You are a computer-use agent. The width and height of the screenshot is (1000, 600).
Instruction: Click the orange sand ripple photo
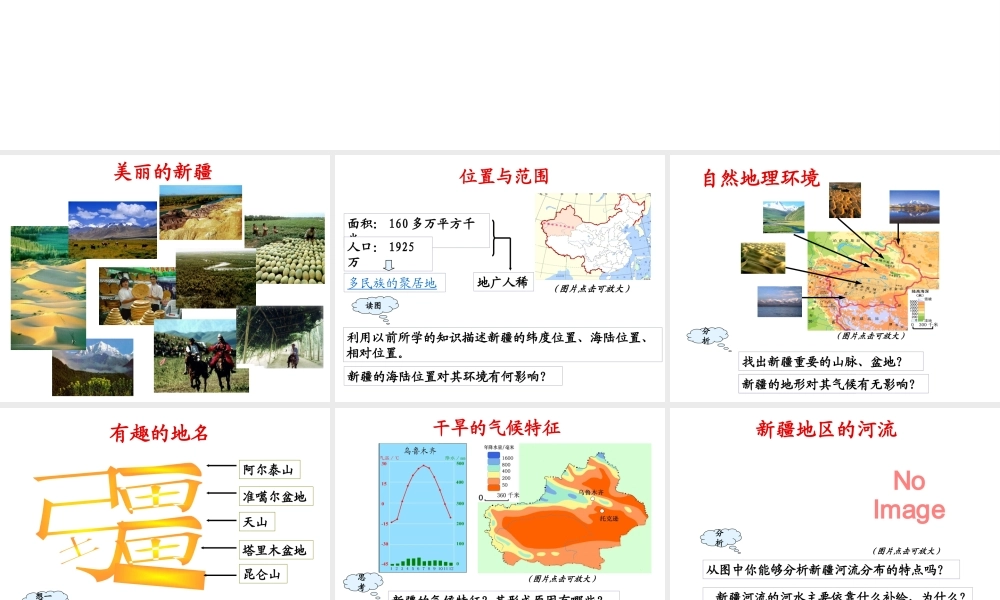click(x=845, y=200)
